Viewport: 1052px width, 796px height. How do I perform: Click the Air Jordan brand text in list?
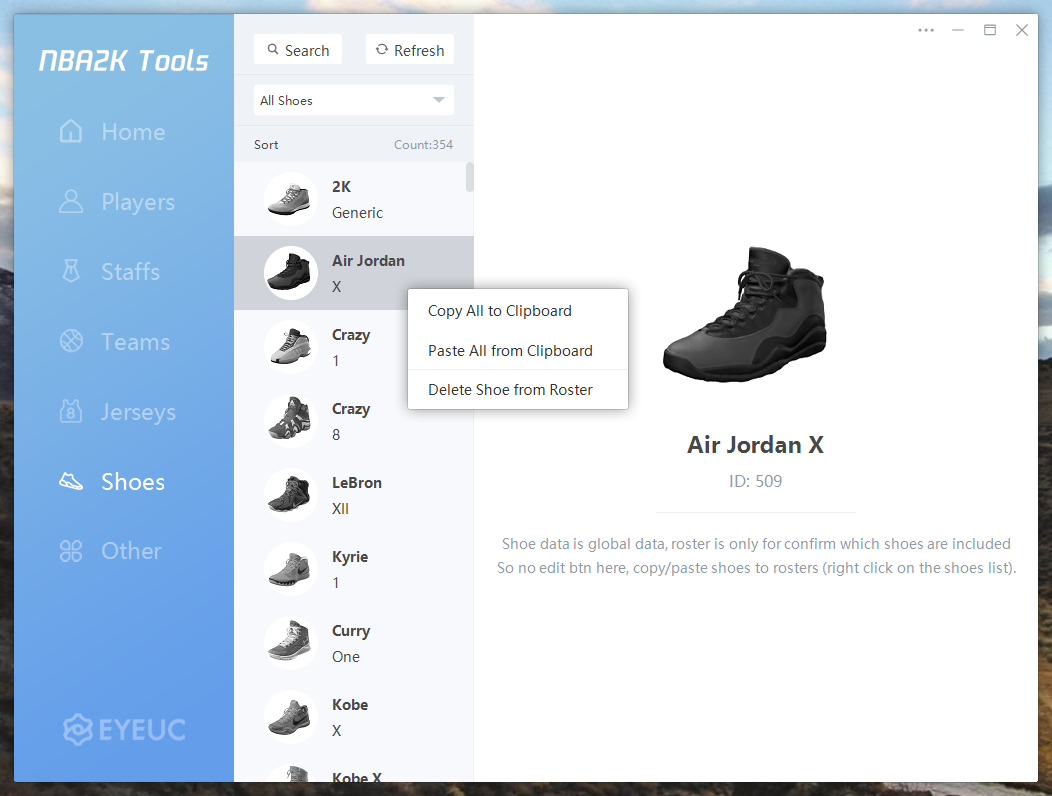pyautogui.click(x=368, y=260)
